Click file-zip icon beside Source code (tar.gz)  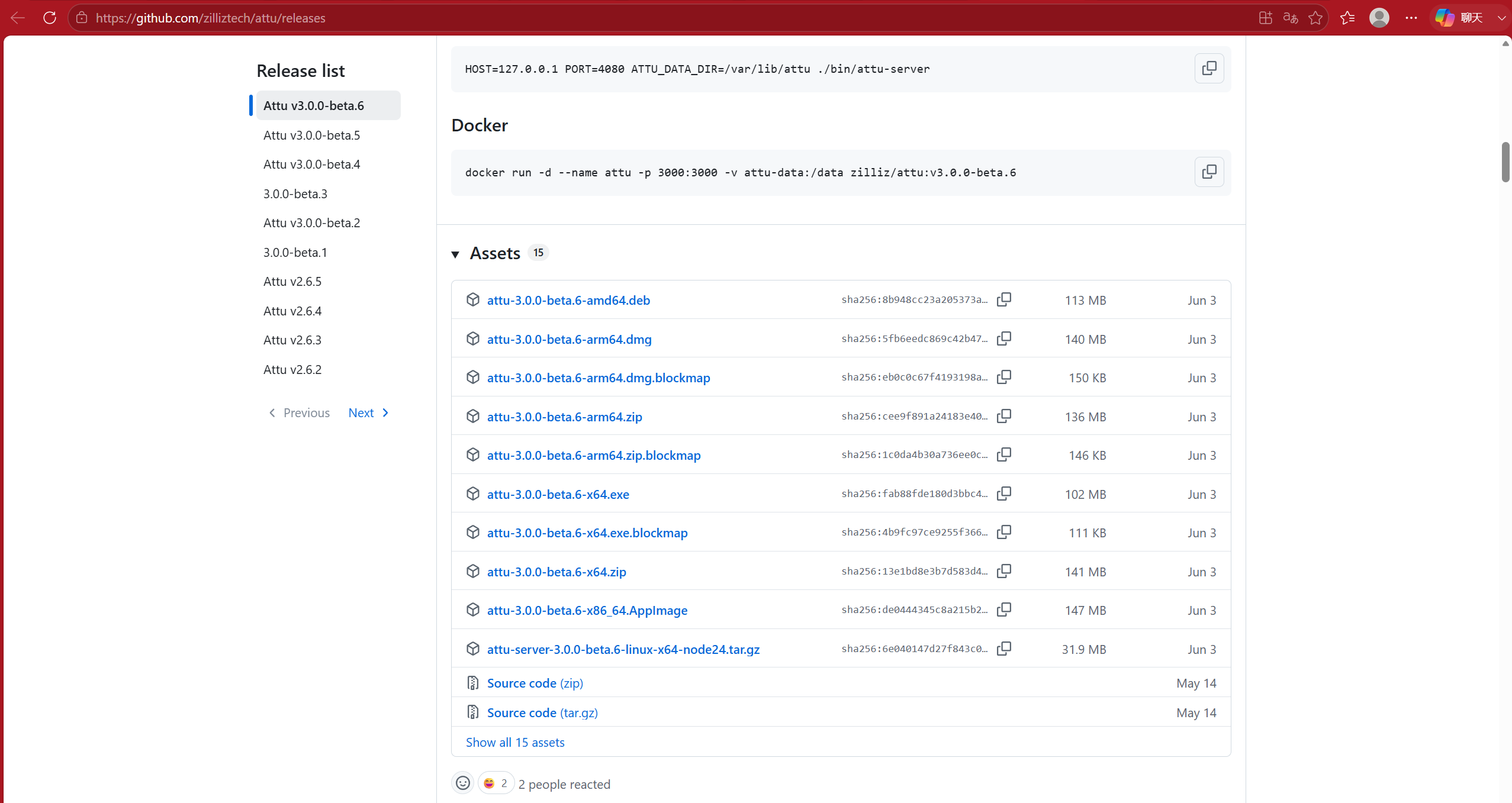[x=472, y=712]
